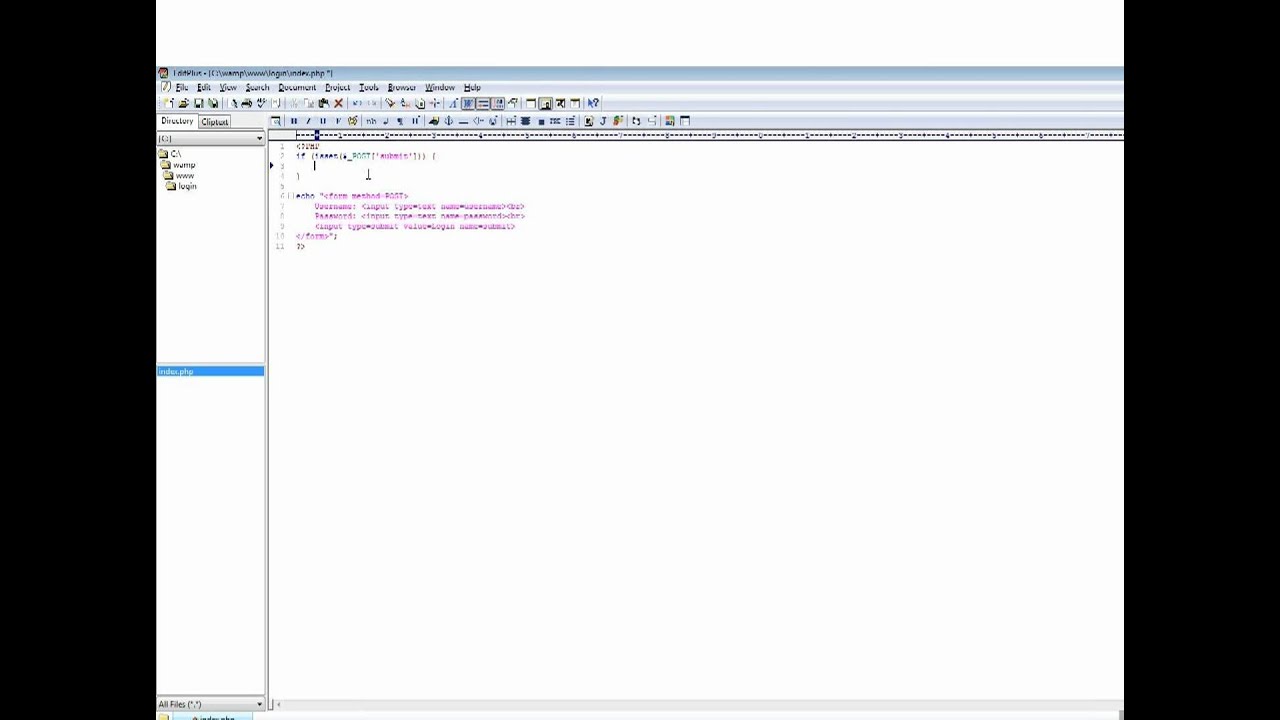Insert table tag icon
Screen dimensions: 1280x720
point(511,121)
